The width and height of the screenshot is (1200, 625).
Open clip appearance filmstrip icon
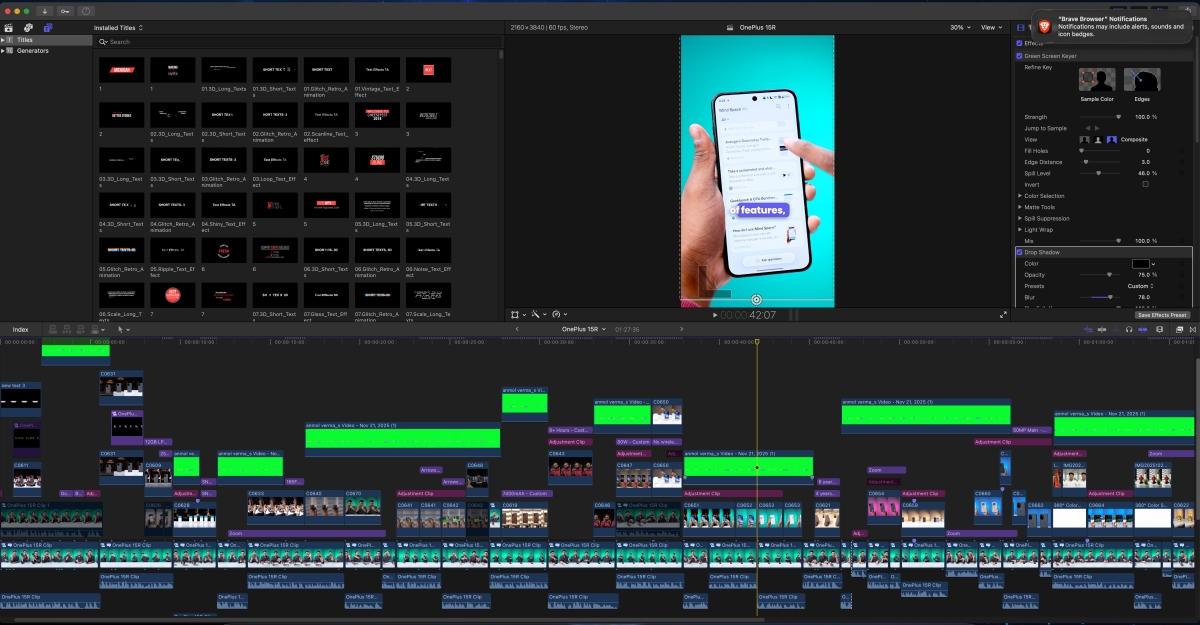coord(1160,329)
